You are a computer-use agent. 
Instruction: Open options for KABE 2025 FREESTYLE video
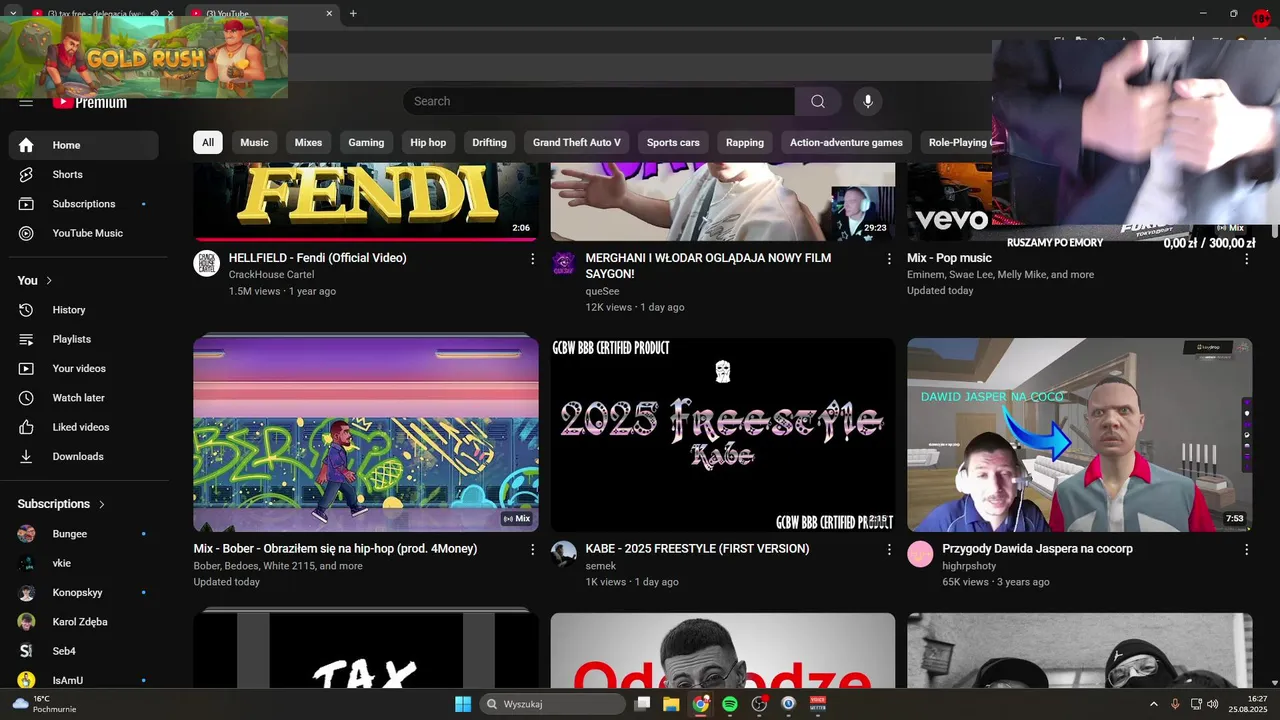pyautogui.click(x=889, y=550)
